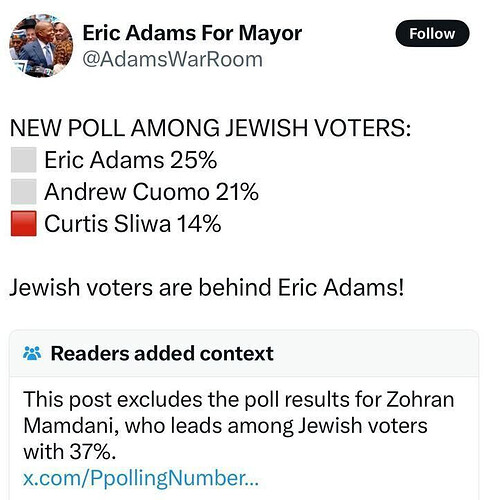Click the gray square beside Eric Adams 25%

pos(23,160)
